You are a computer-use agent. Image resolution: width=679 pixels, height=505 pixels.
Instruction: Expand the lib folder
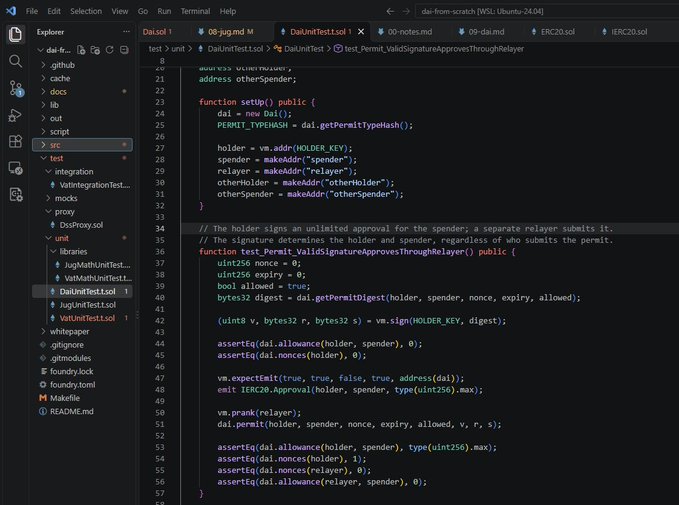click(82, 105)
